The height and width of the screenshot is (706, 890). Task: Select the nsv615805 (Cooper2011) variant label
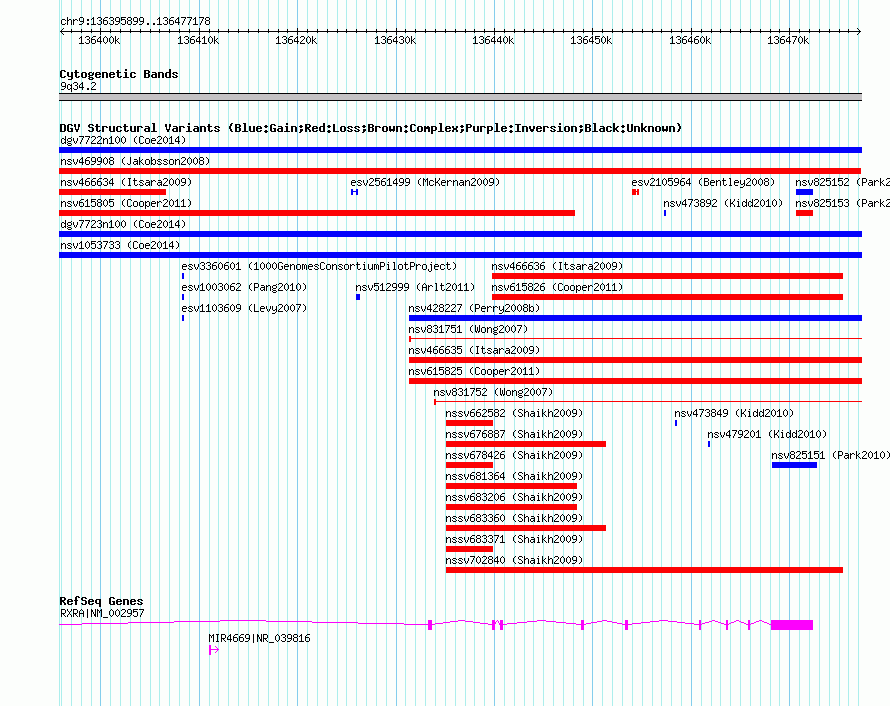coord(126,203)
